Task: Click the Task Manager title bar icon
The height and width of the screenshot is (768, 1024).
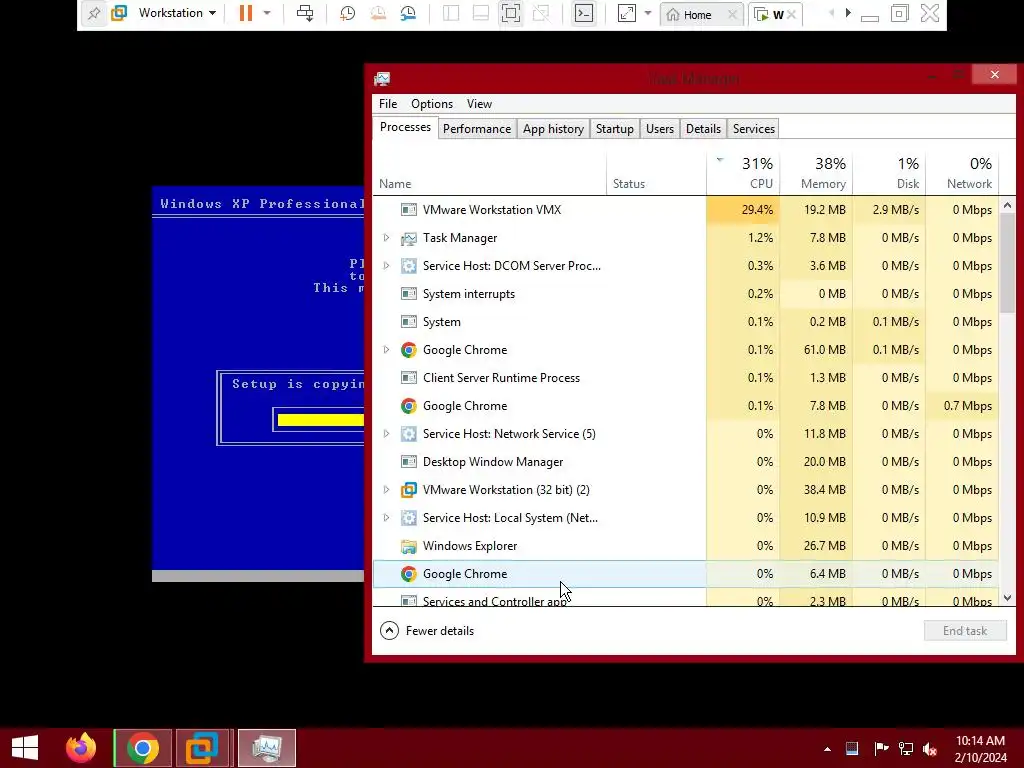Action: tap(382, 79)
